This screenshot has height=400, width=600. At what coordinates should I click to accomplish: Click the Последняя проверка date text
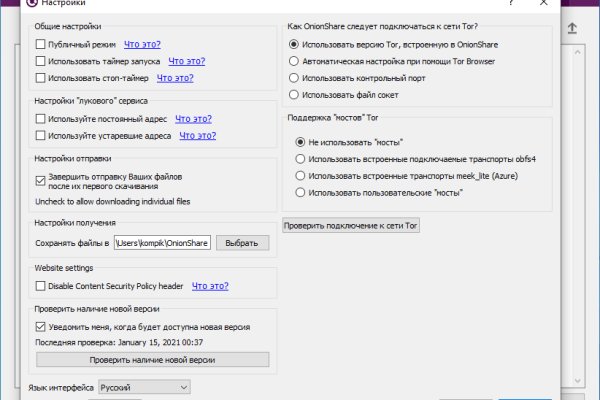pos(119,343)
